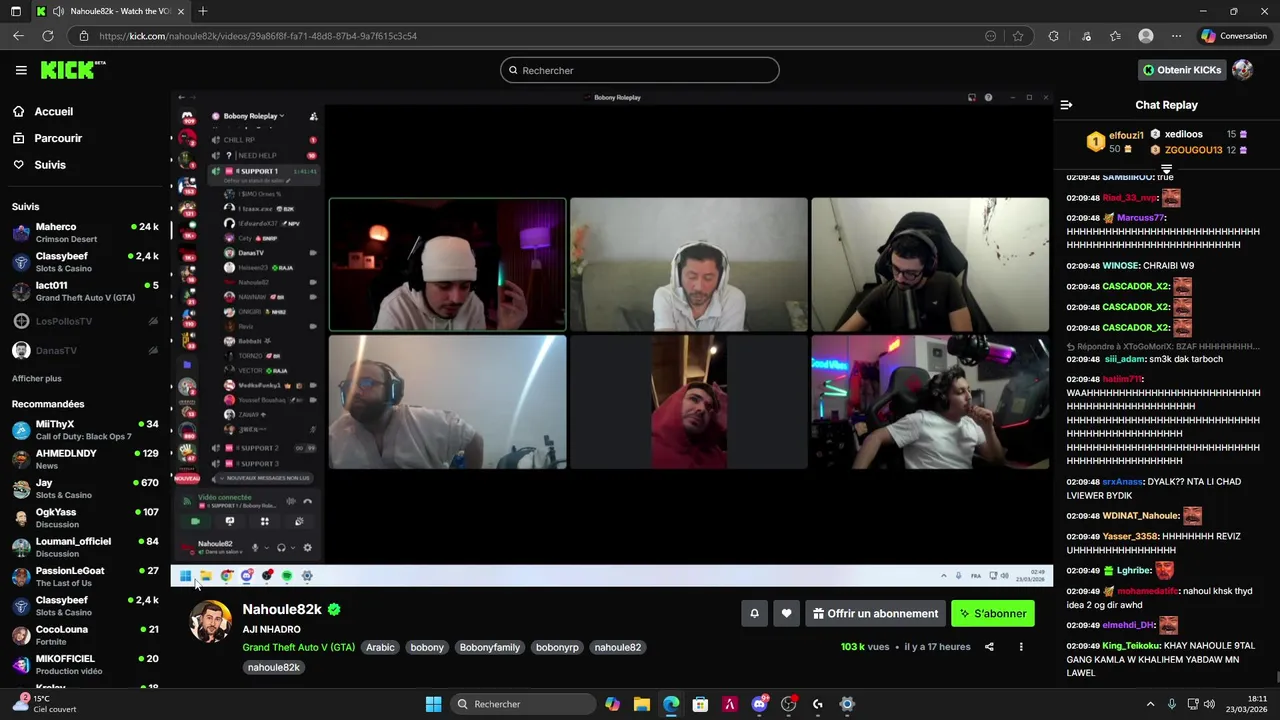
Task: Click the Nahoule82k channel avatar
Action: click(x=210, y=622)
